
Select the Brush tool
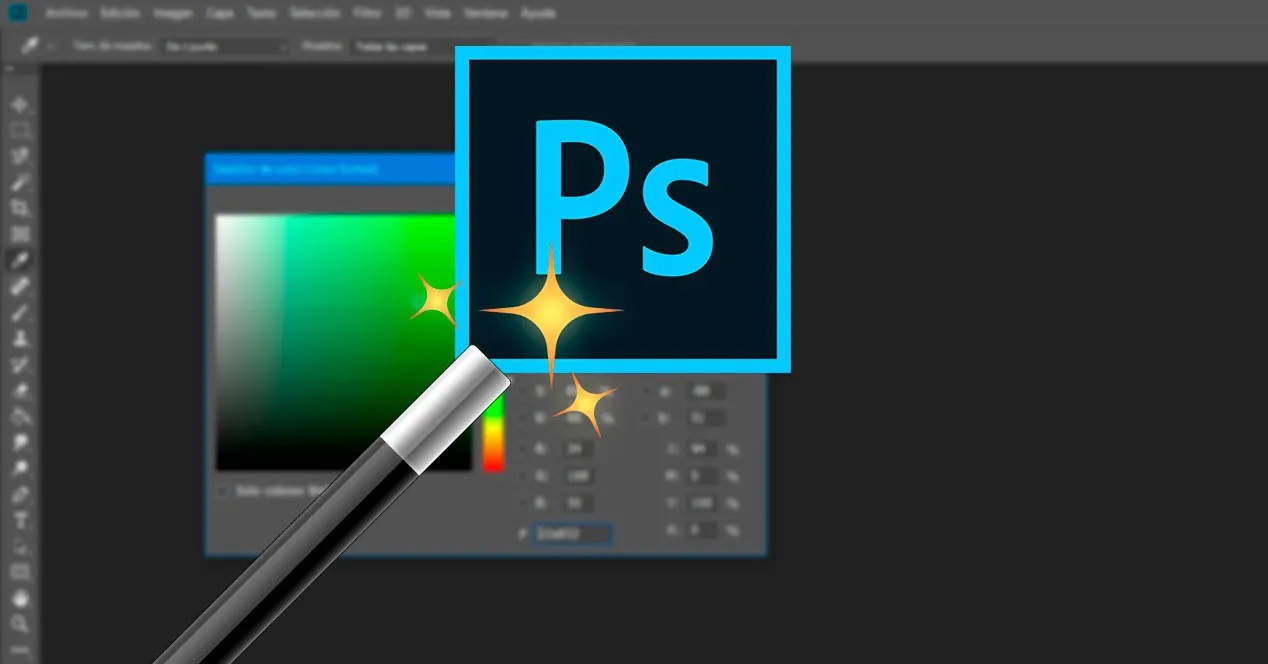(20, 312)
